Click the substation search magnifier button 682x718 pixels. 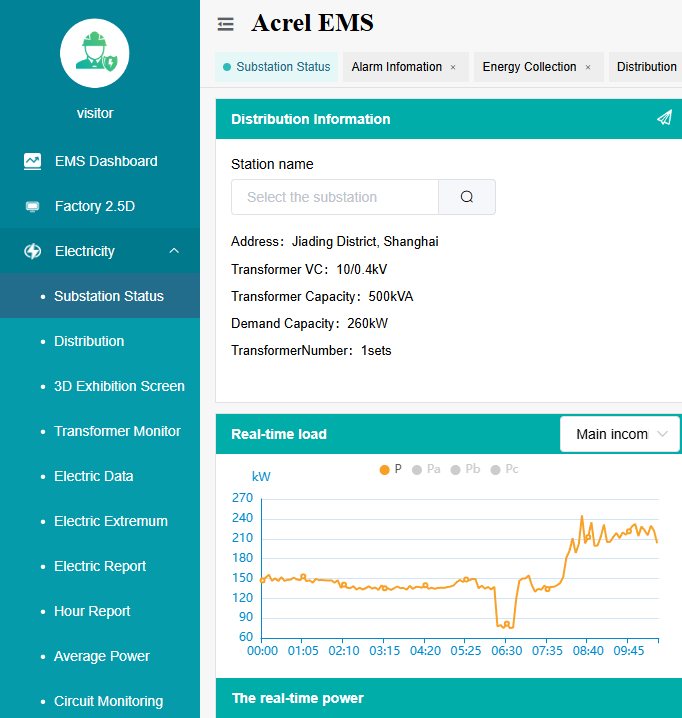pos(467,197)
